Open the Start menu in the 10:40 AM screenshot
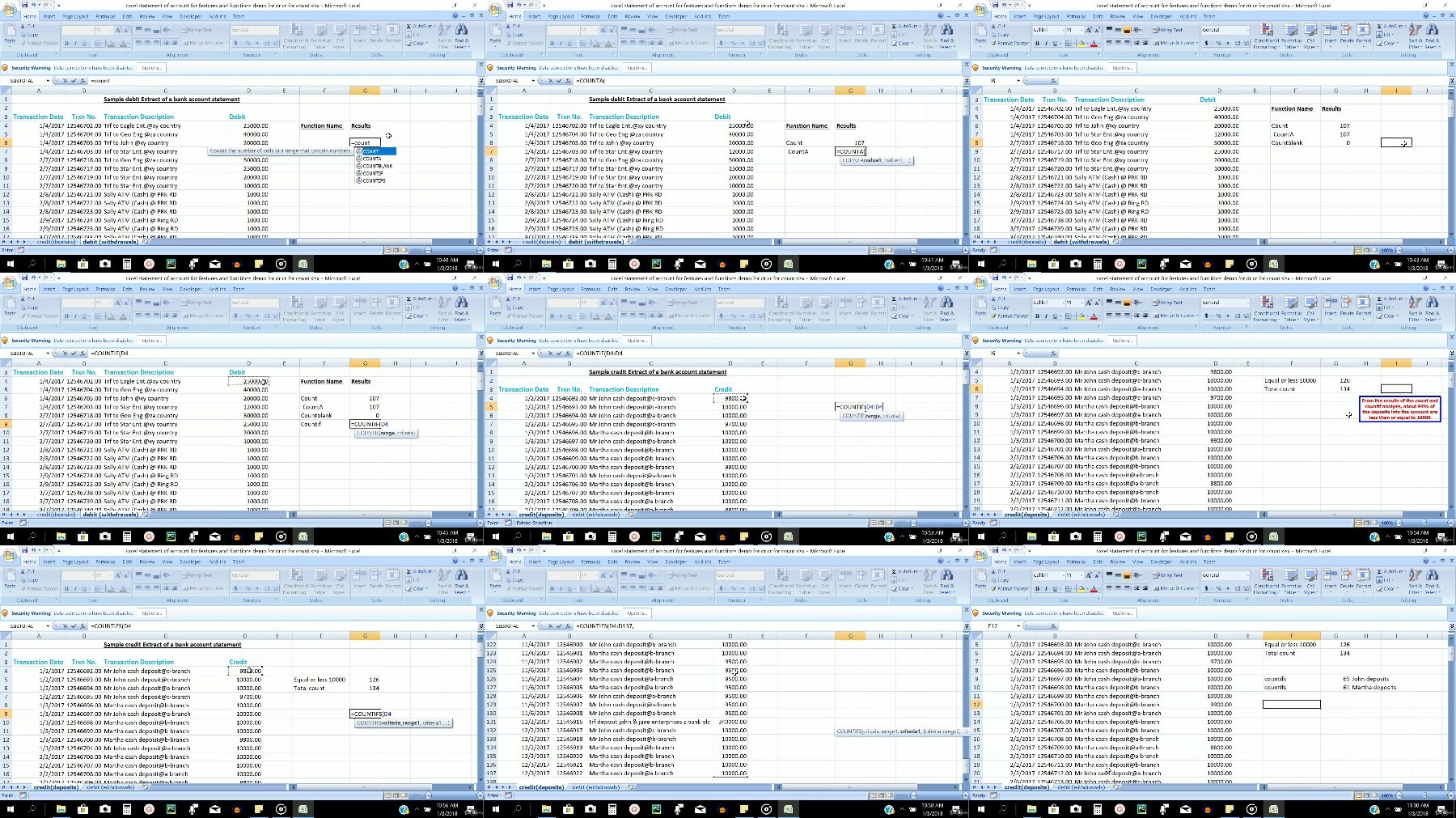Image resolution: width=1456 pixels, height=818 pixels. click(10, 264)
